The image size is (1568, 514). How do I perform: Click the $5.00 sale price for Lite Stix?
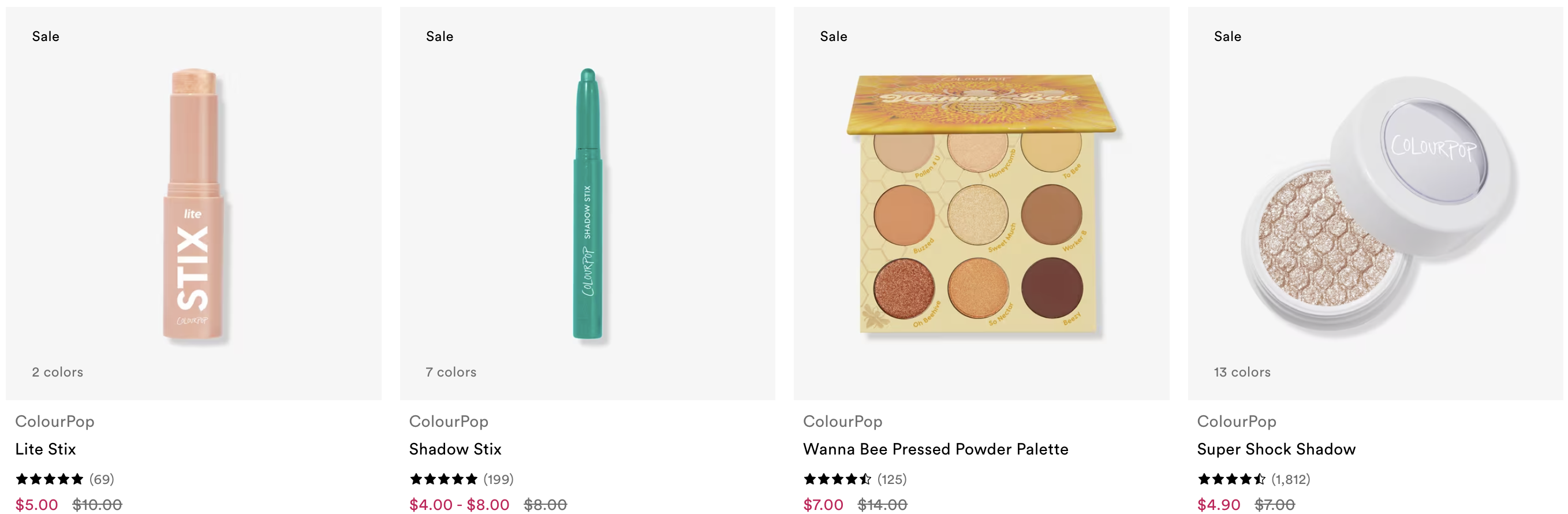point(36,505)
